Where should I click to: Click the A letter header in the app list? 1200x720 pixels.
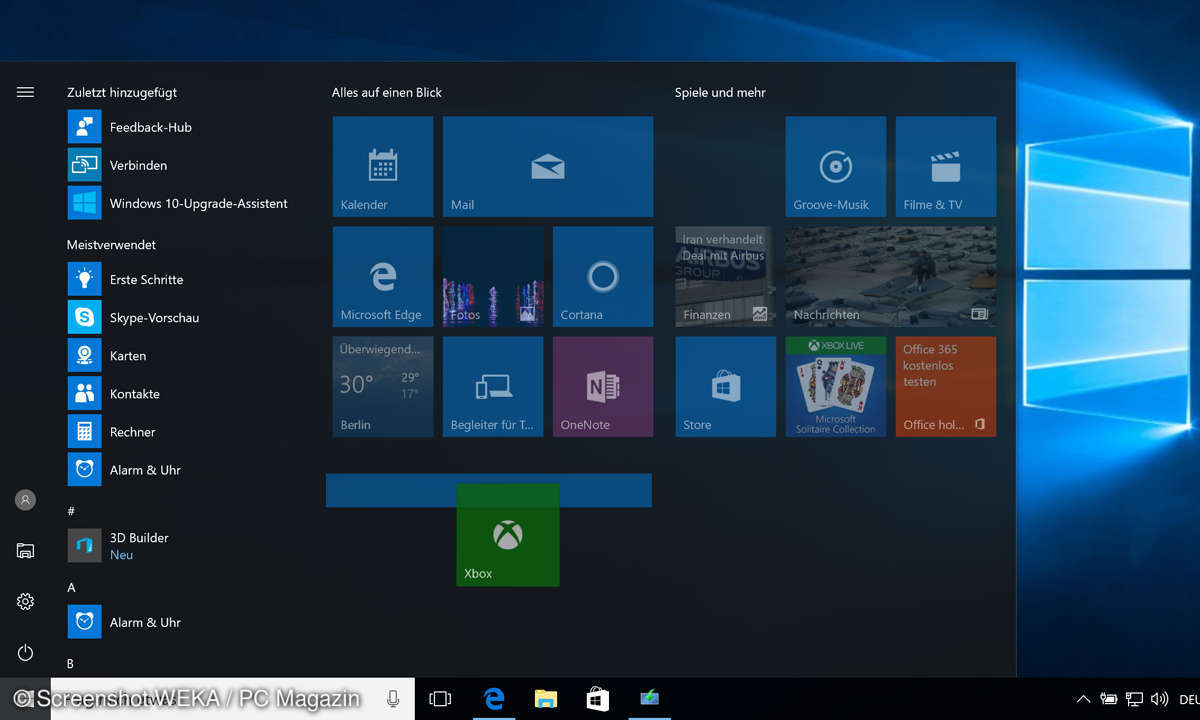71,587
